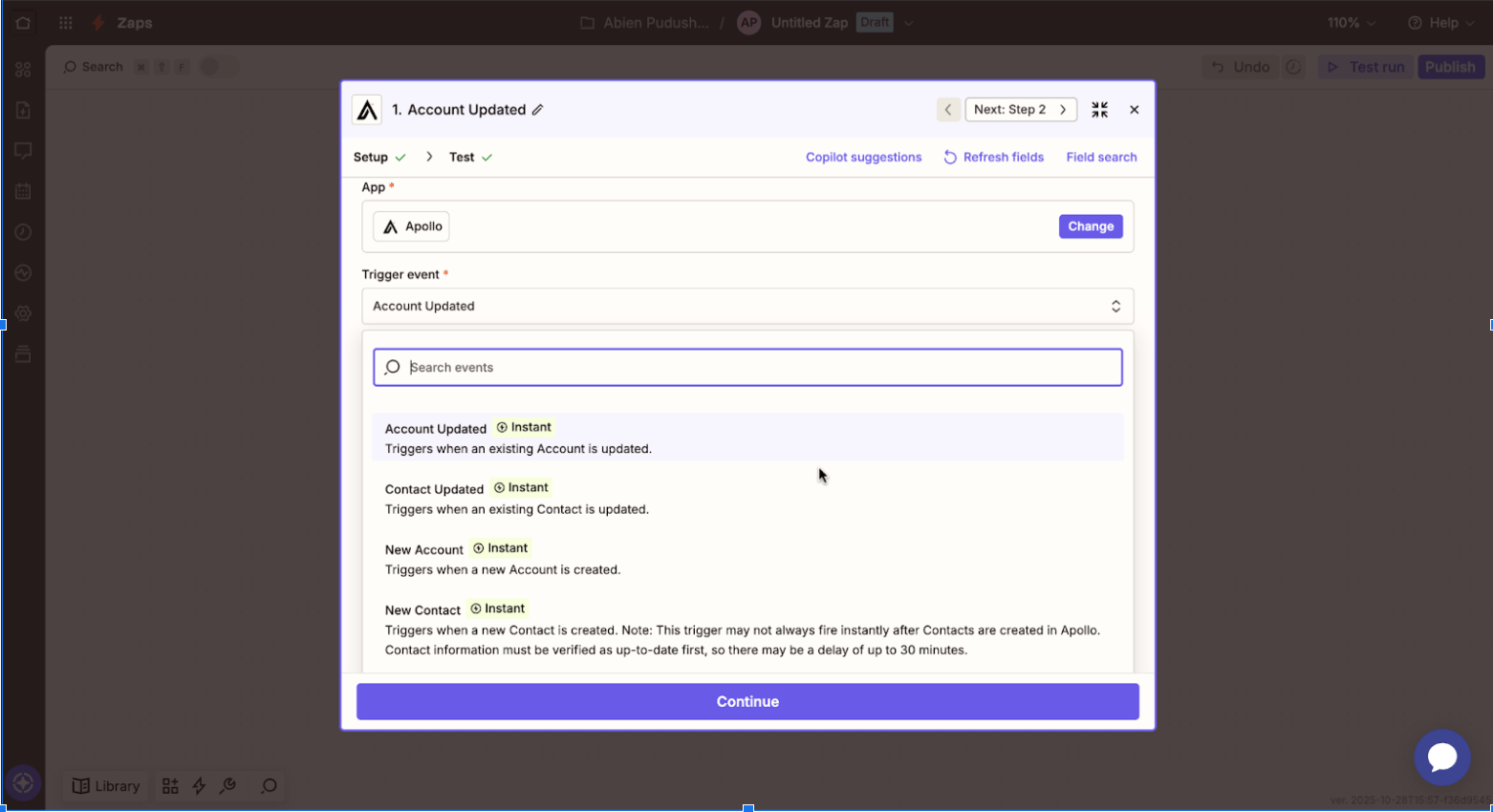
Task: Open the Trigger event dropdown
Action: click(x=747, y=307)
